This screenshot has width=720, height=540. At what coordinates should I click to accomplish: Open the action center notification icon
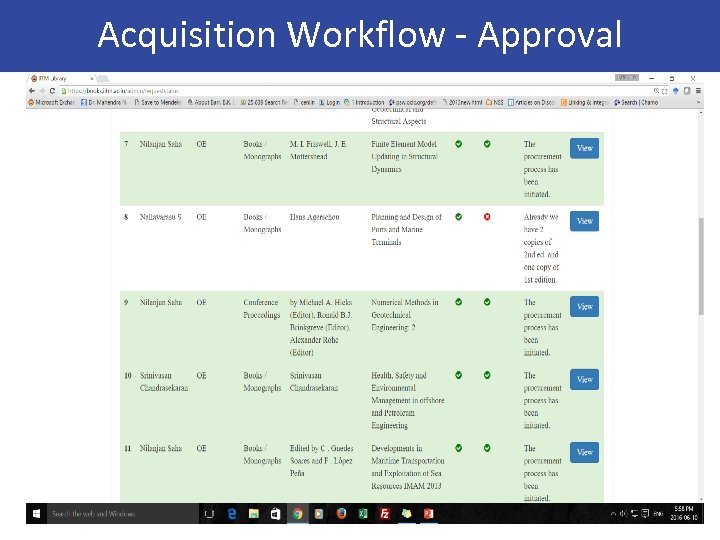pos(645,514)
